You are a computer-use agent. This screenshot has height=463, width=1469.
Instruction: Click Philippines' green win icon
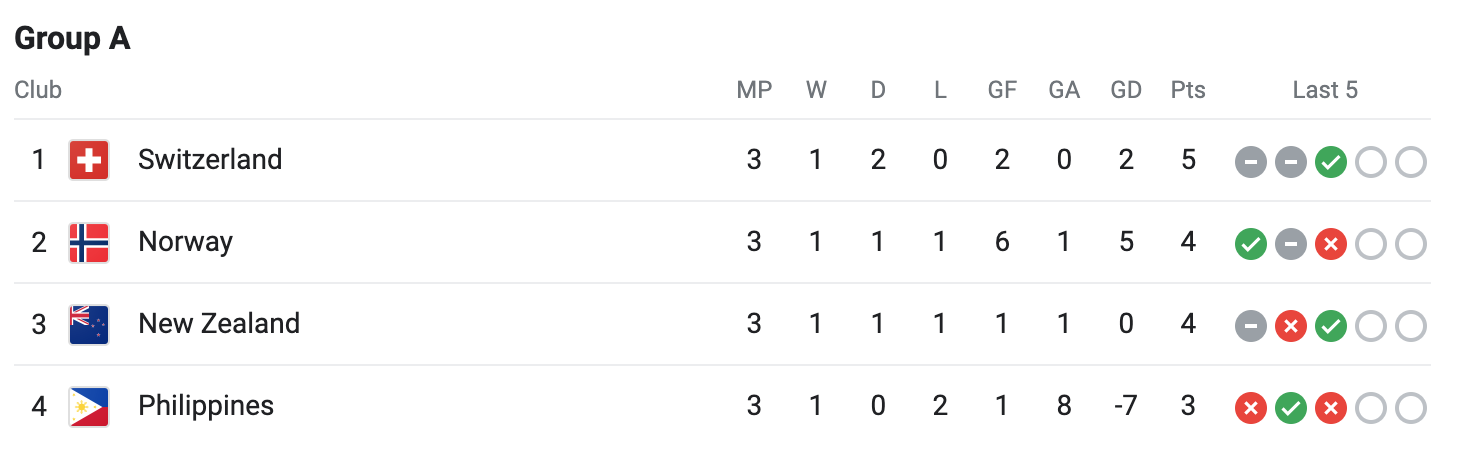[x=1291, y=408]
